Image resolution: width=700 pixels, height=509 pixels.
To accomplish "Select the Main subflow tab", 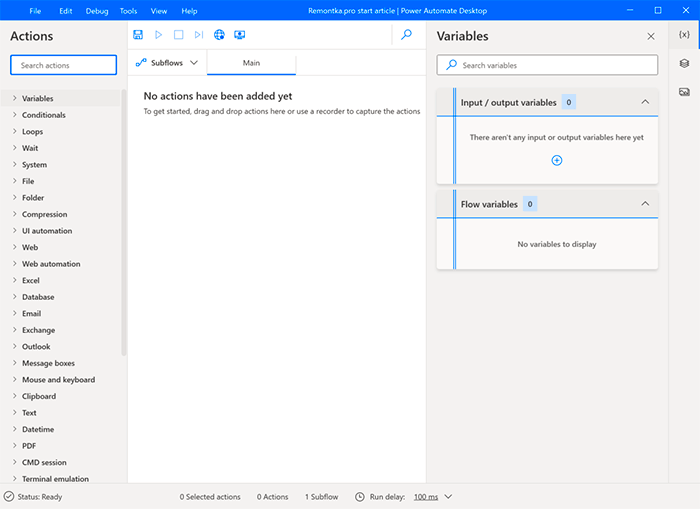I will coord(251,63).
